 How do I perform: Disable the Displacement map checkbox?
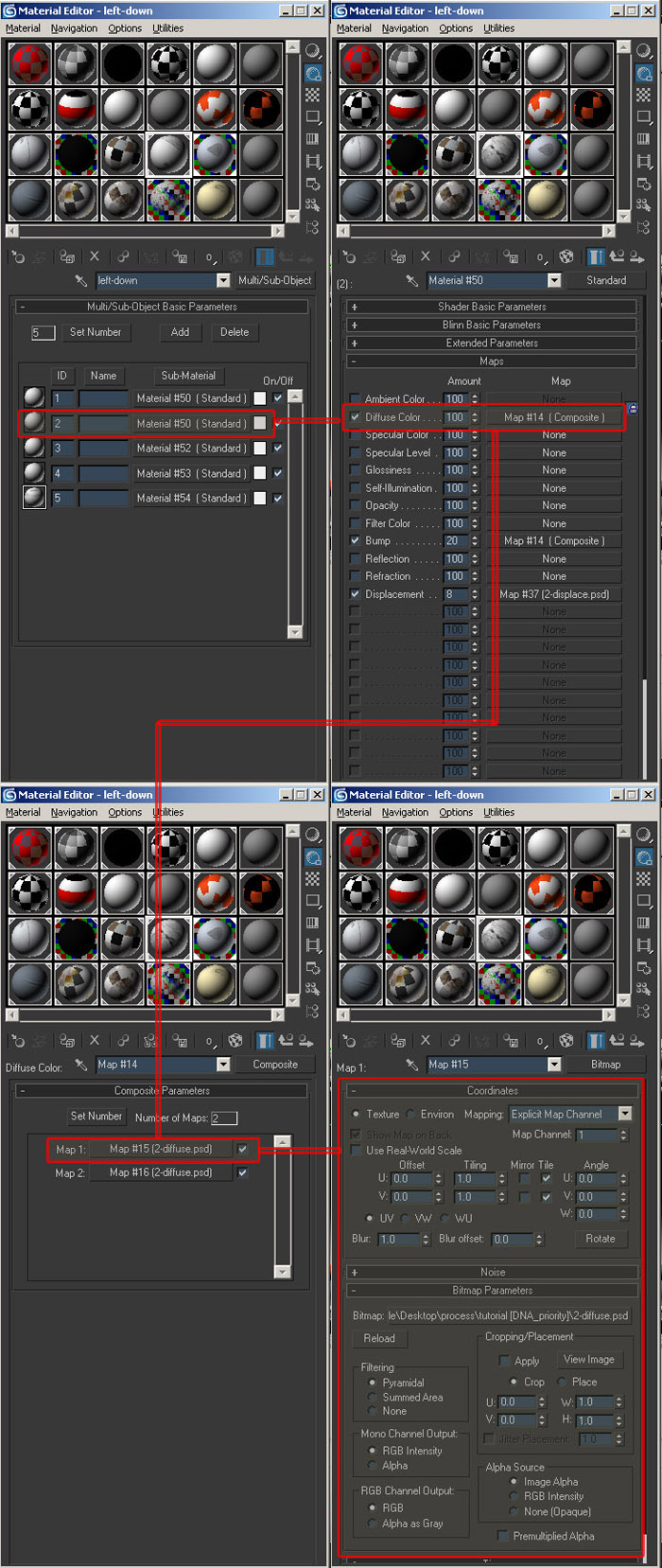click(355, 594)
